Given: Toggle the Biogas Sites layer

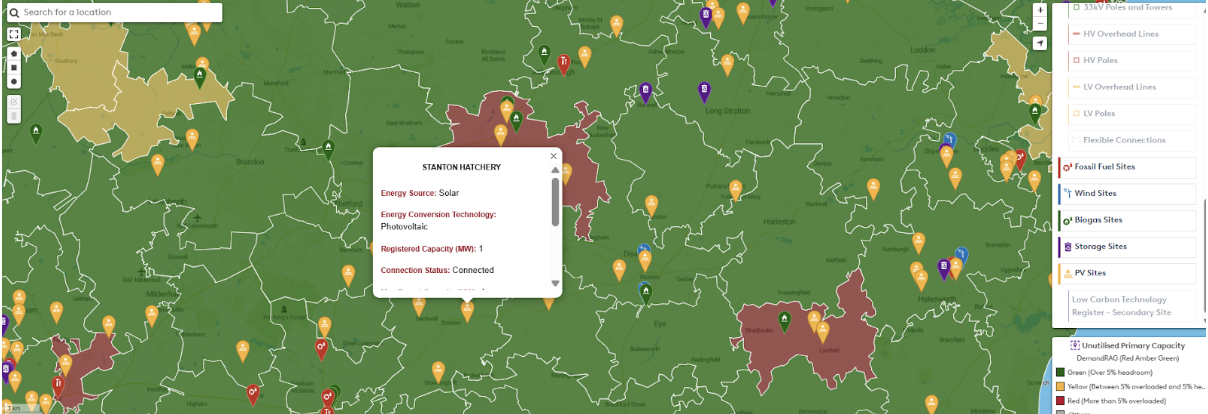Looking at the screenshot, I should 1126,220.
